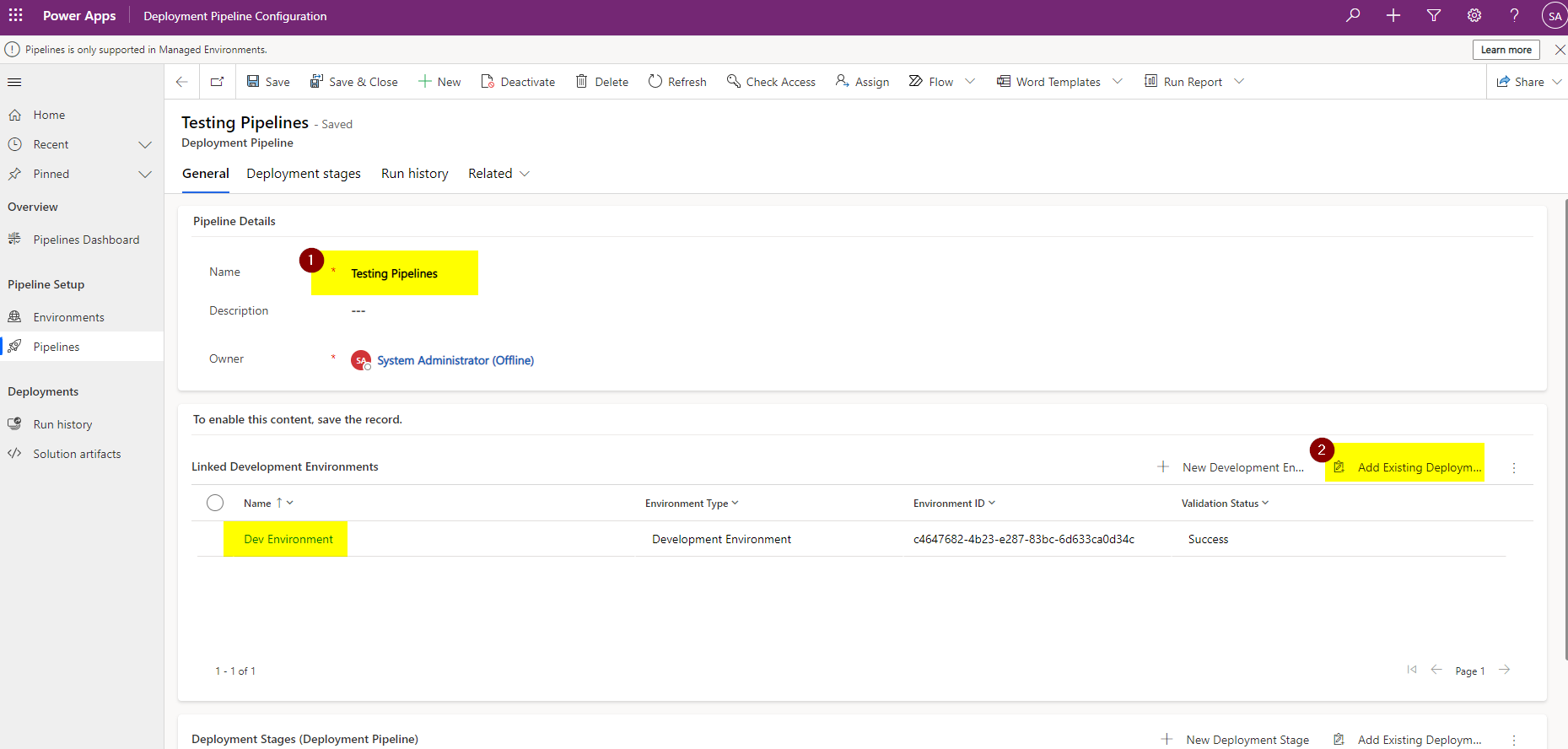Go to Home in sidebar
Image resolution: width=1568 pixels, height=749 pixels.
(49, 115)
